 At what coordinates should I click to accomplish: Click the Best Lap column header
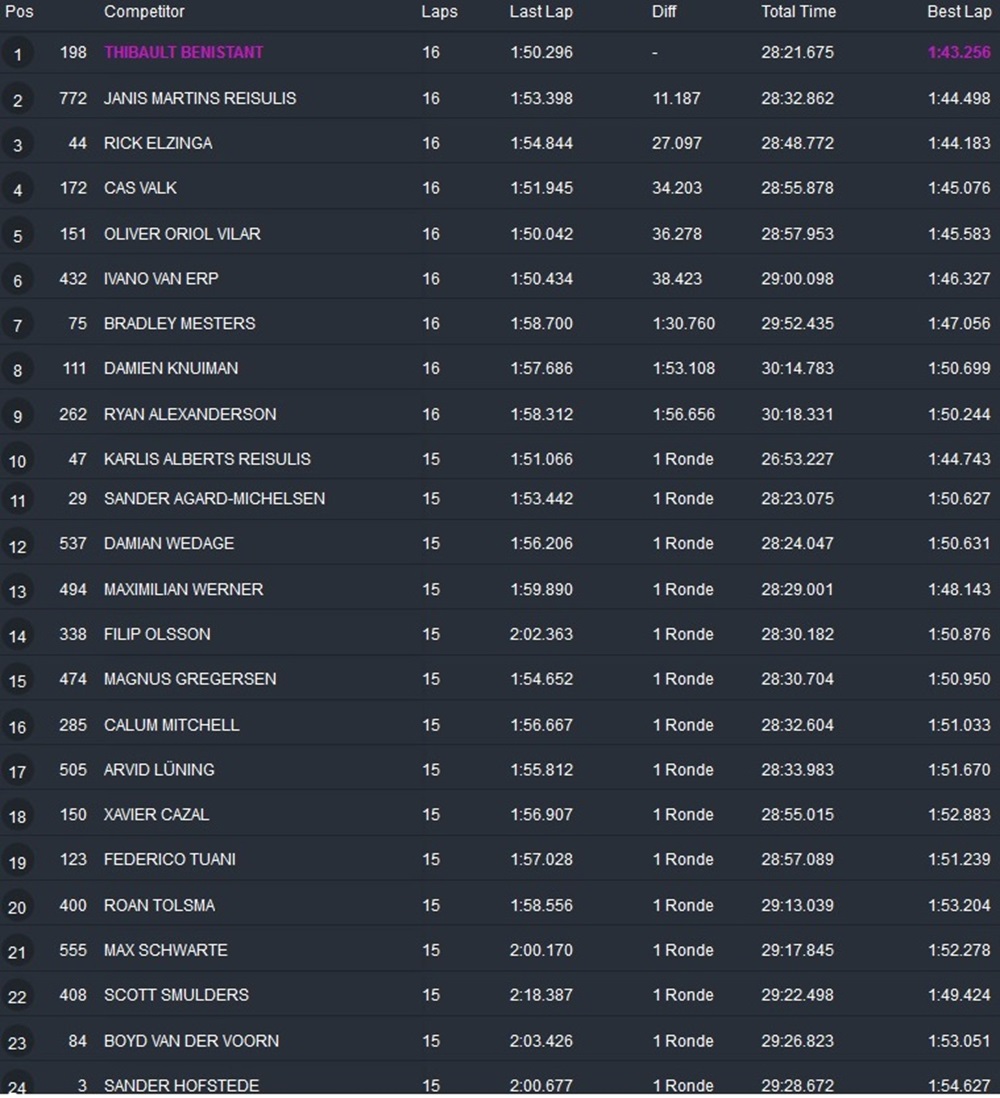click(959, 12)
